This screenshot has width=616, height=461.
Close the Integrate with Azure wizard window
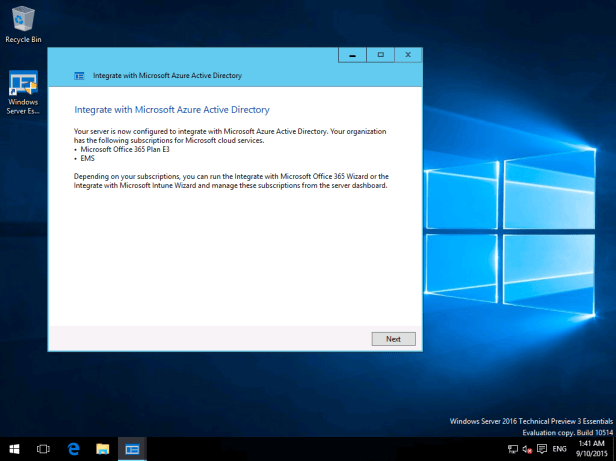click(408, 55)
